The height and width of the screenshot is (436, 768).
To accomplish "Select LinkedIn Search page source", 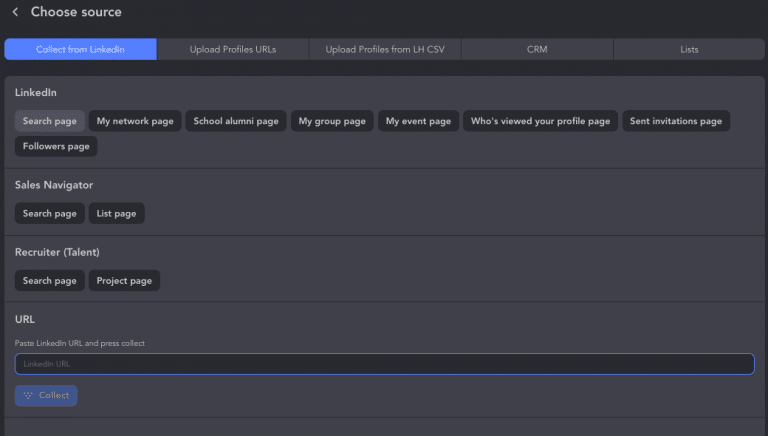I will (50, 121).
